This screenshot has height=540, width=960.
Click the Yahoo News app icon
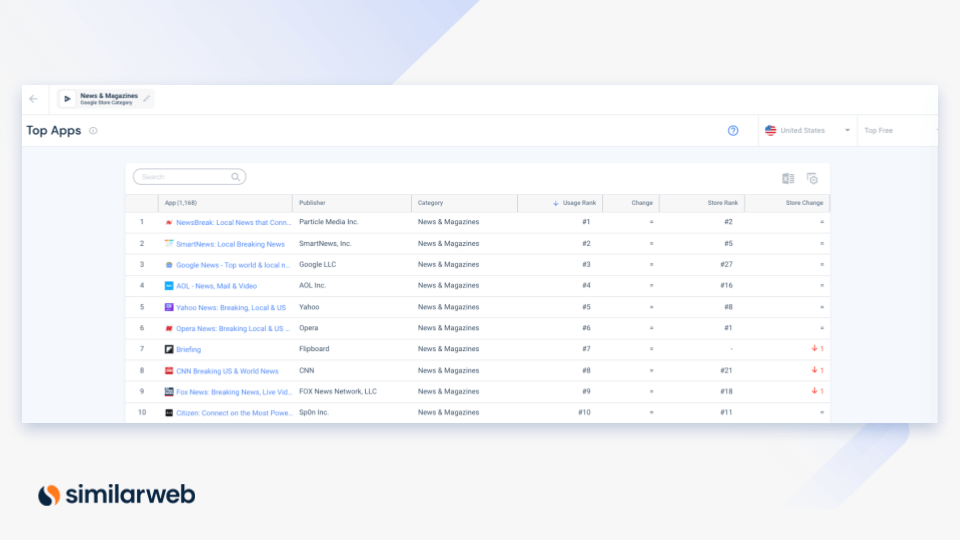click(169, 307)
